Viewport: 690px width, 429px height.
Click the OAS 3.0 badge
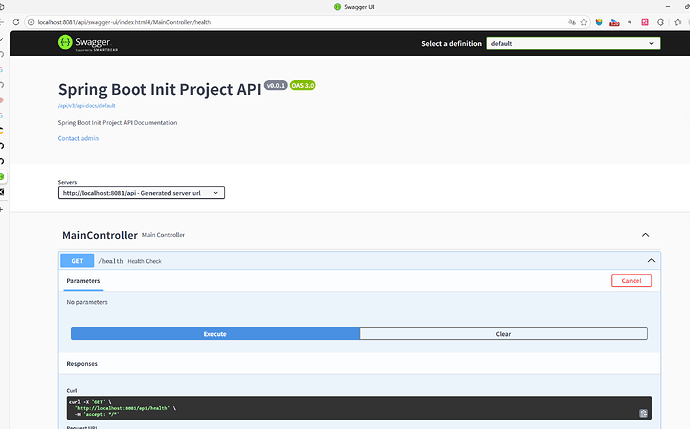303,85
